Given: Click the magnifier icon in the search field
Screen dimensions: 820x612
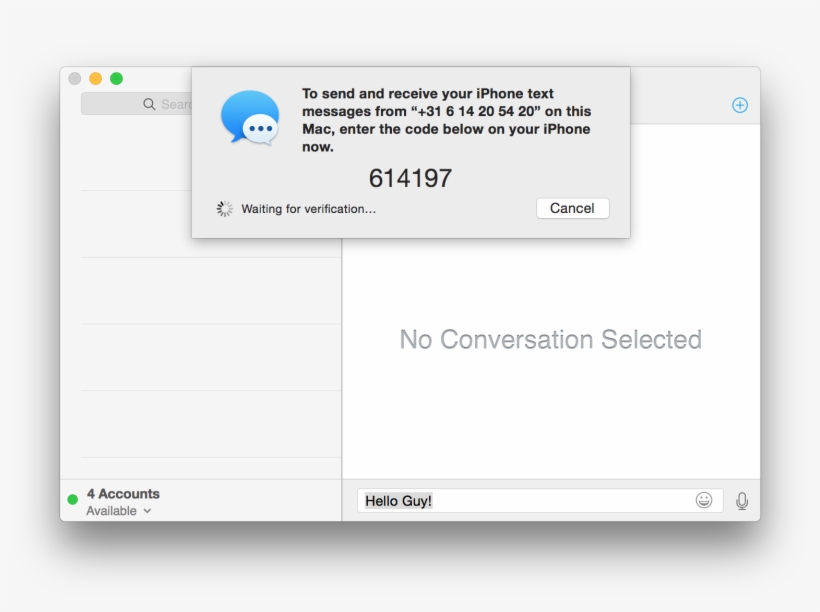Looking at the screenshot, I should 147,103.
